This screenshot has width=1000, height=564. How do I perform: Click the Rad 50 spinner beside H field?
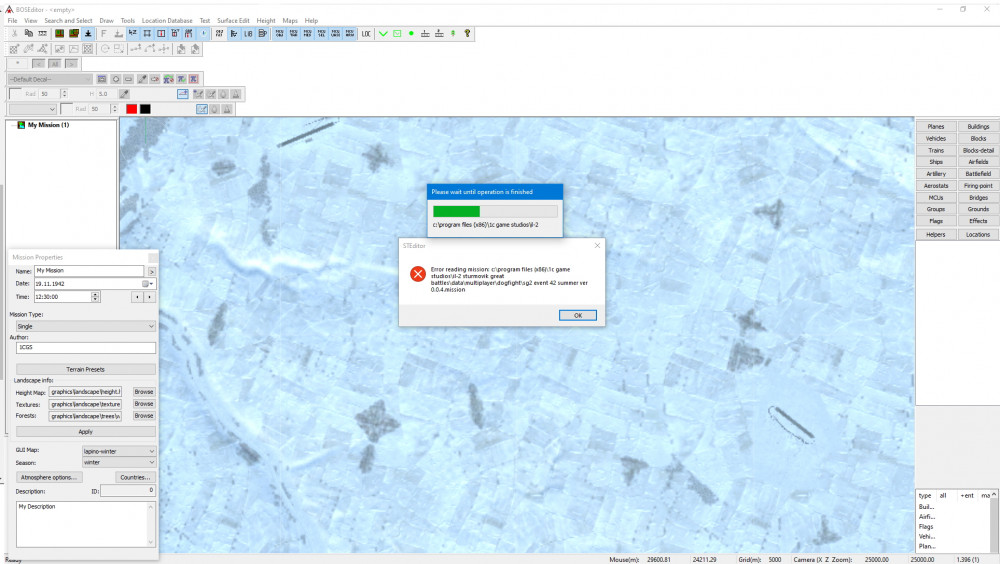[63, 94]
